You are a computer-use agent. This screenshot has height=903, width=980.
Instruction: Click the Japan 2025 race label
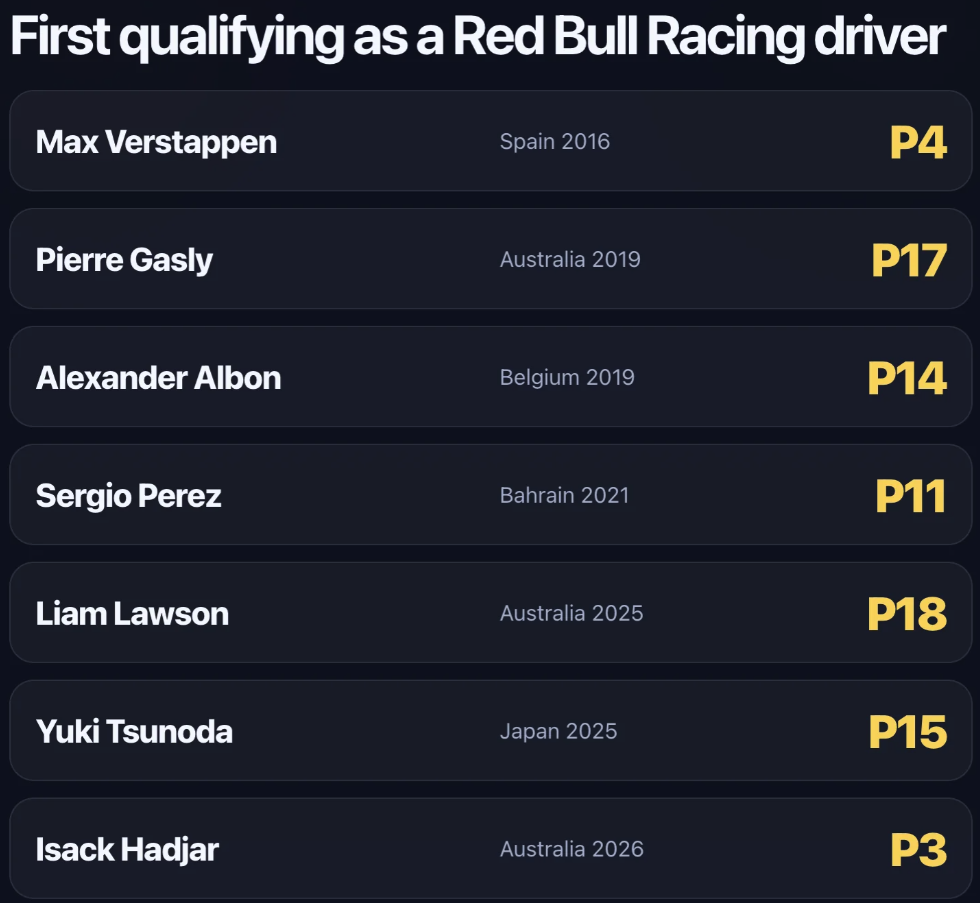[558, 731]
